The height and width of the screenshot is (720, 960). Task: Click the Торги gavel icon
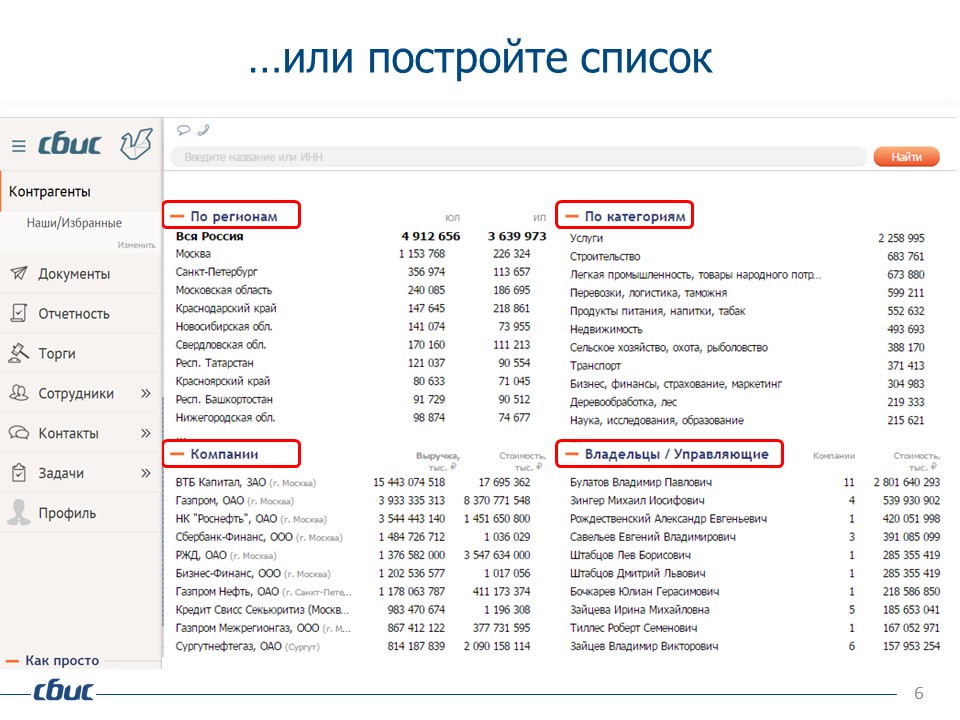(x=19, y=353)
